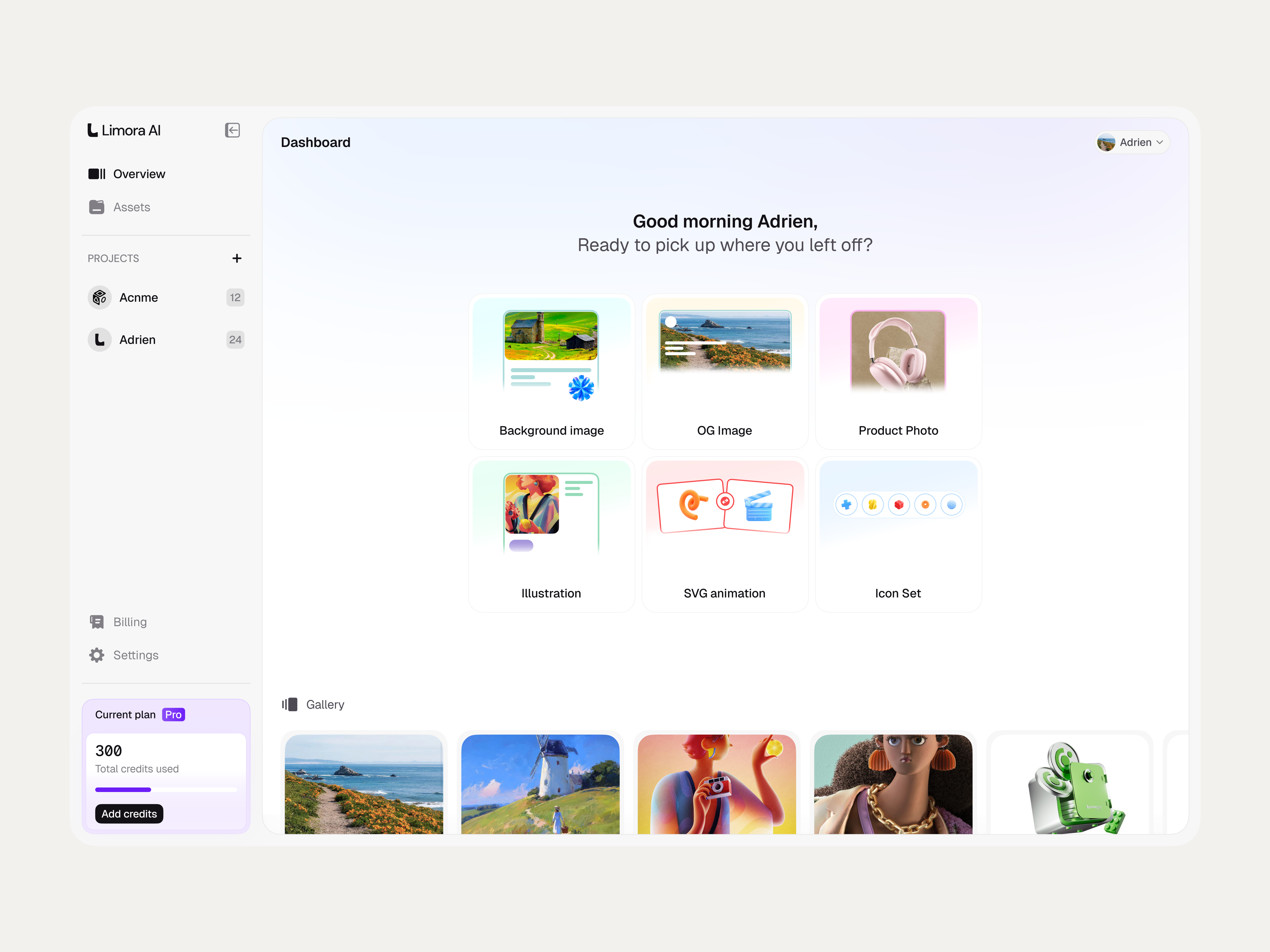Choose the Illustration card

coord(552,535)
